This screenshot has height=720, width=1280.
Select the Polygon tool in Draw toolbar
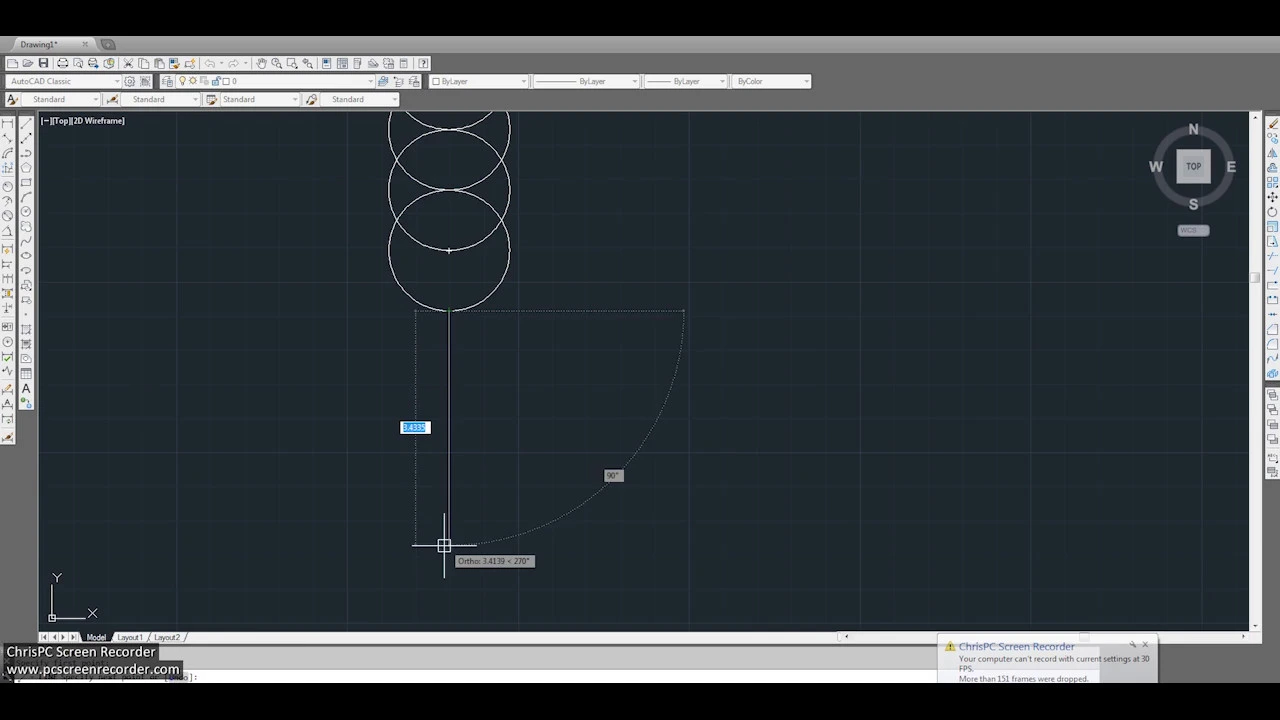coord(26,168)
